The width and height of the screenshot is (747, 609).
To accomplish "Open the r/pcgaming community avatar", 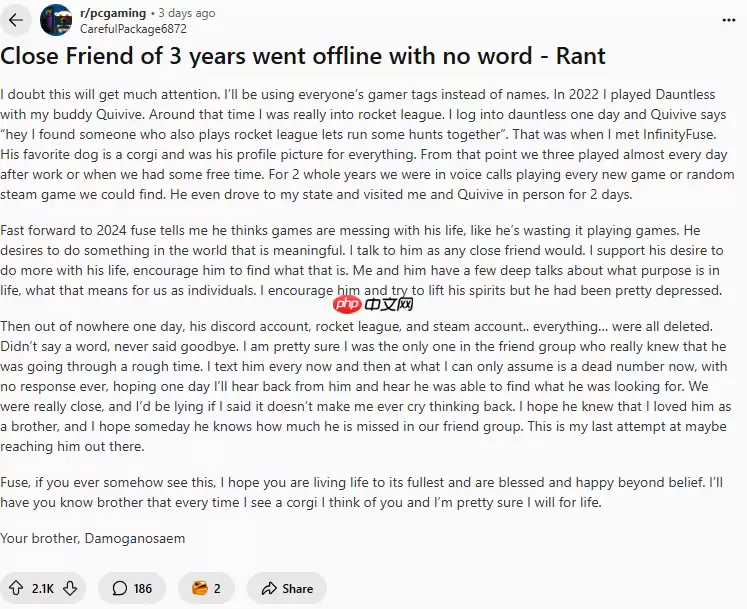I will tap(56, 20).
